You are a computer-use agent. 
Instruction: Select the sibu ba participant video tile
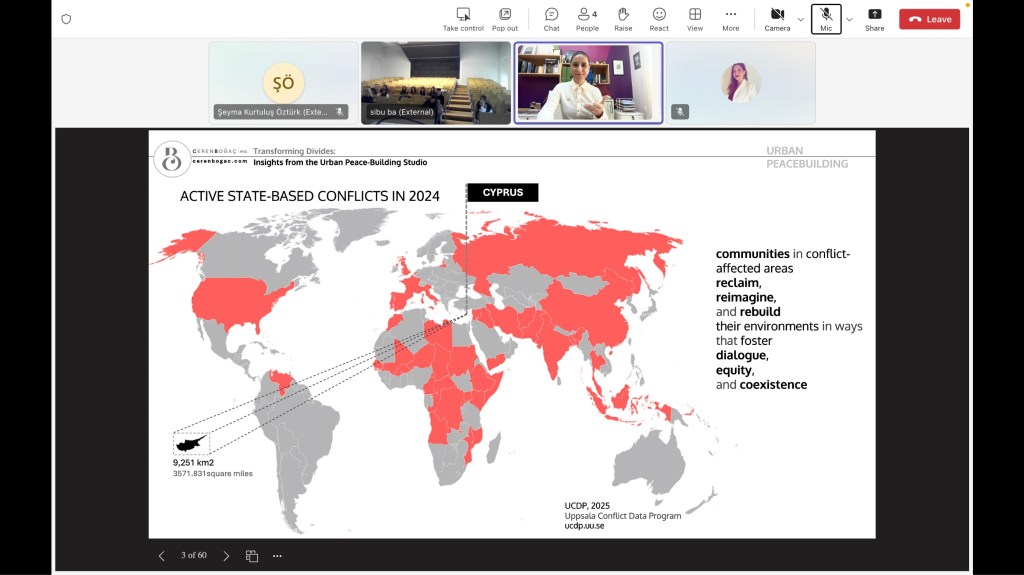point(435,82)
